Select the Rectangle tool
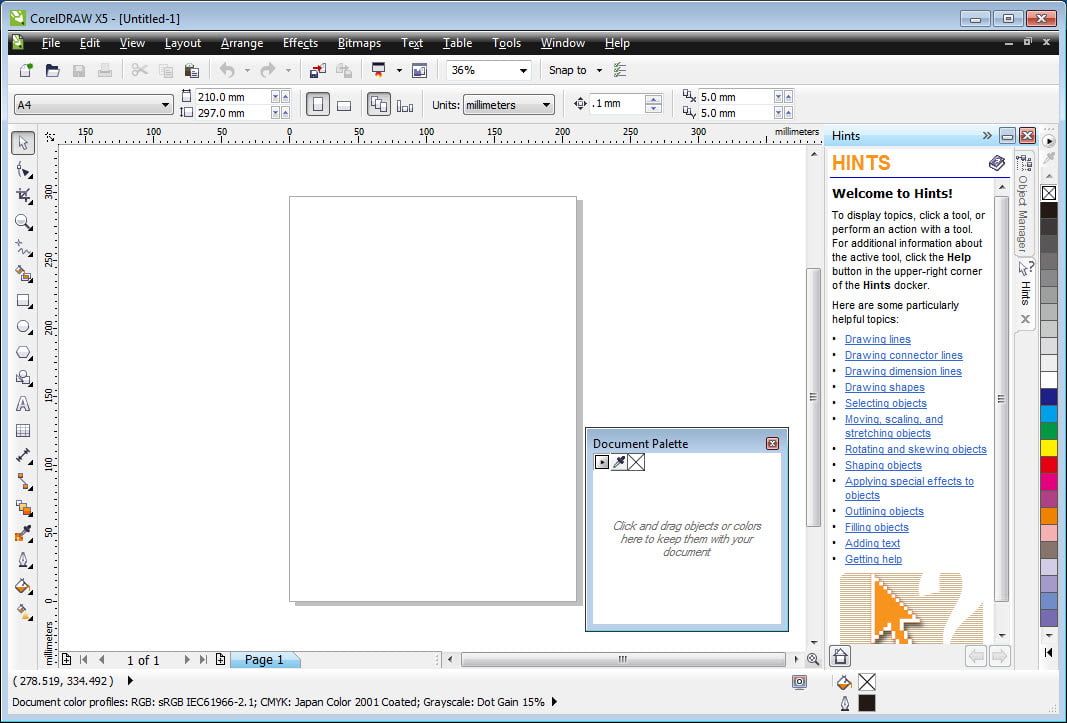Image resolution: width=1067 pixels, height=723 pixels. point(23,301)
